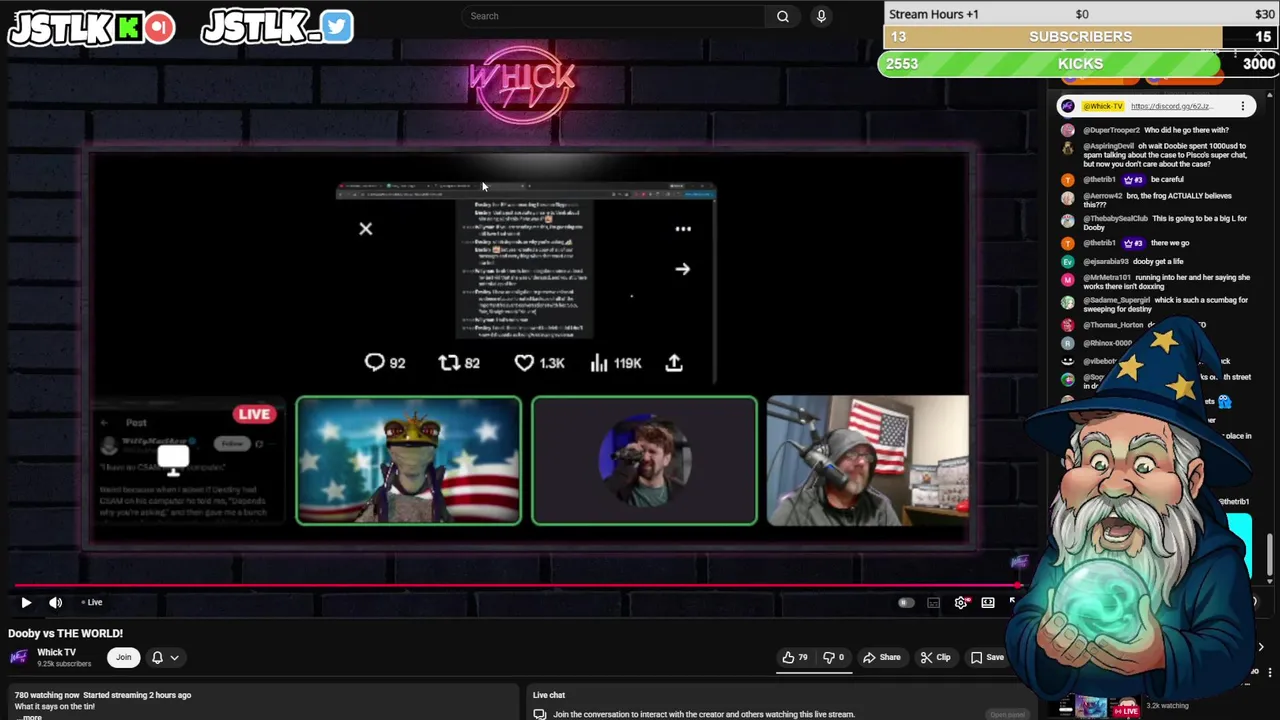Like the video thumbs up
1280x720 pixels.
(x=794, y=657)
